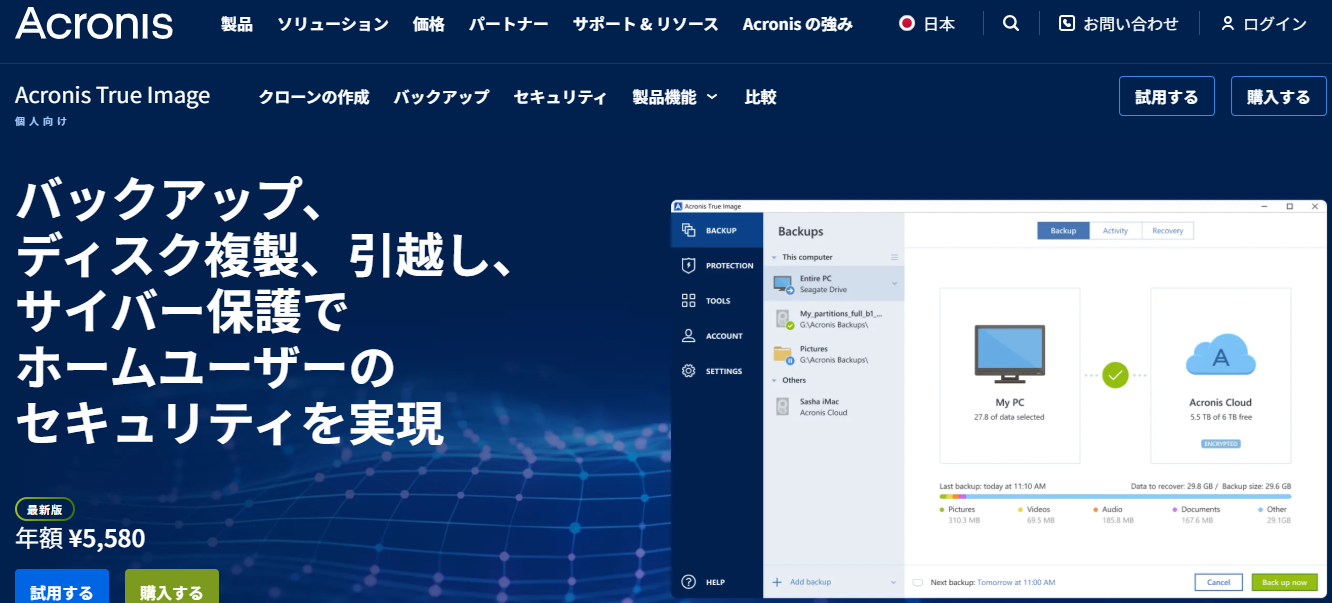This screenshot has width=1332, height=603.
Task: Collapse the This computer tree section
Action: pyautogui.click(x=774, y=258)
